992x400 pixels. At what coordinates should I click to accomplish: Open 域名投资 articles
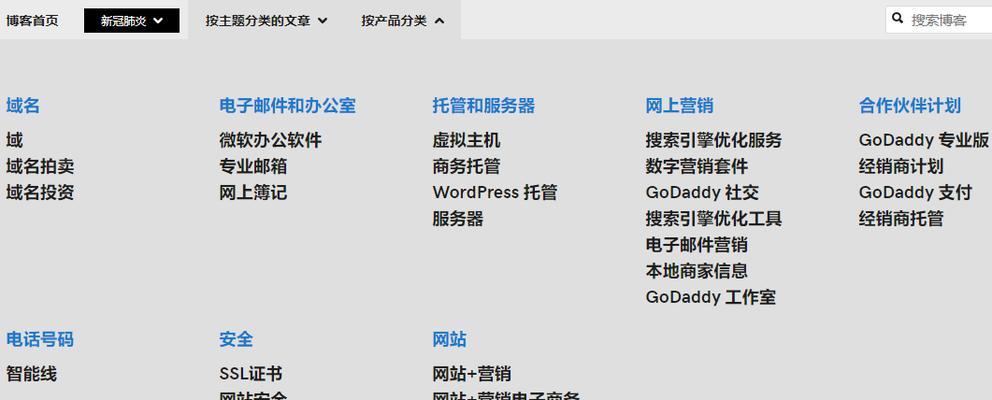click(x=40, y=192)
